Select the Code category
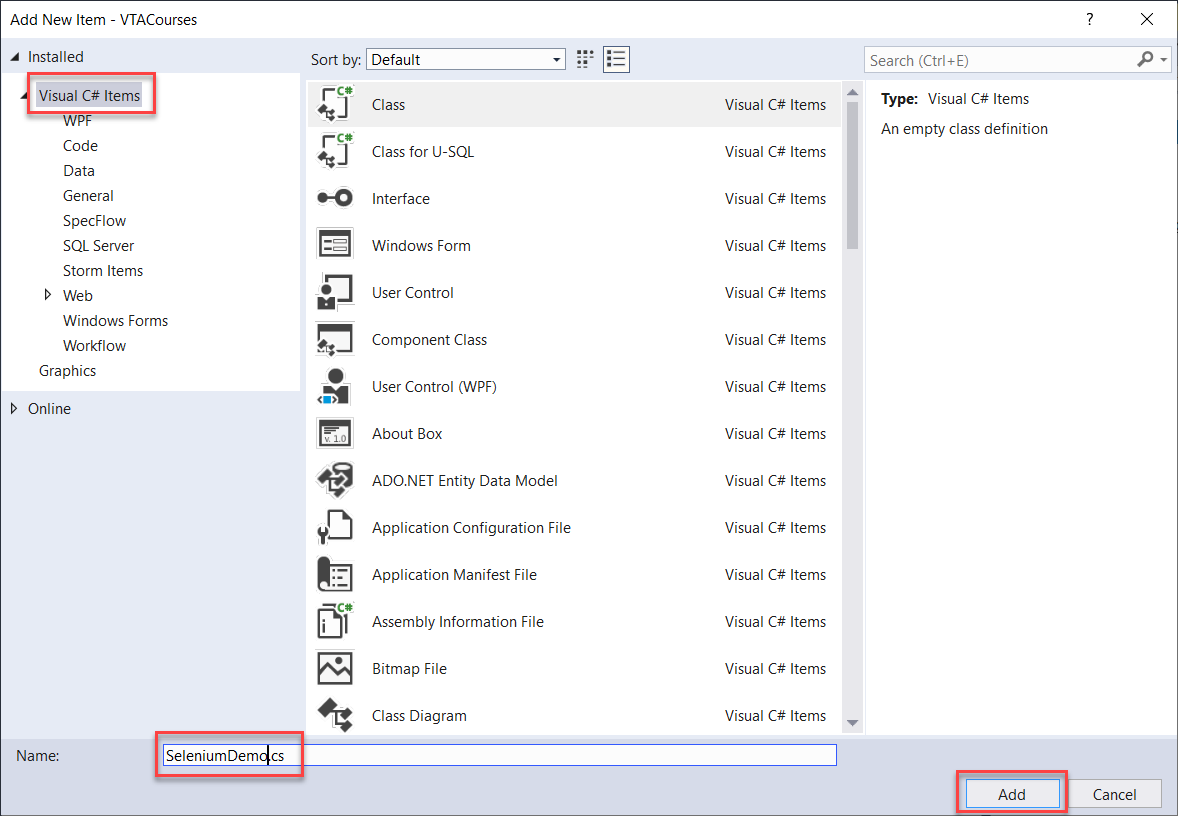The width and height of the screenshot is (1178, 816). 80,146
